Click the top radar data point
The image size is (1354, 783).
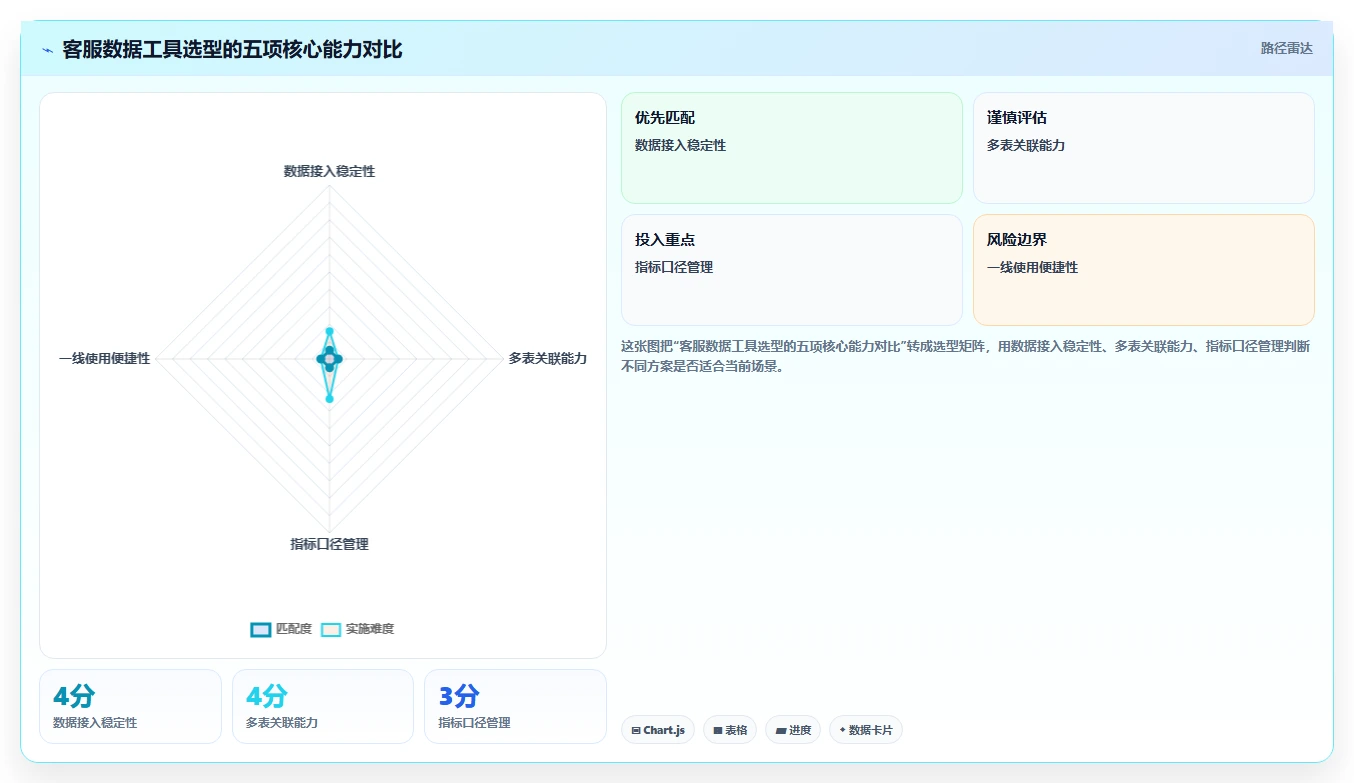point(329,331)
